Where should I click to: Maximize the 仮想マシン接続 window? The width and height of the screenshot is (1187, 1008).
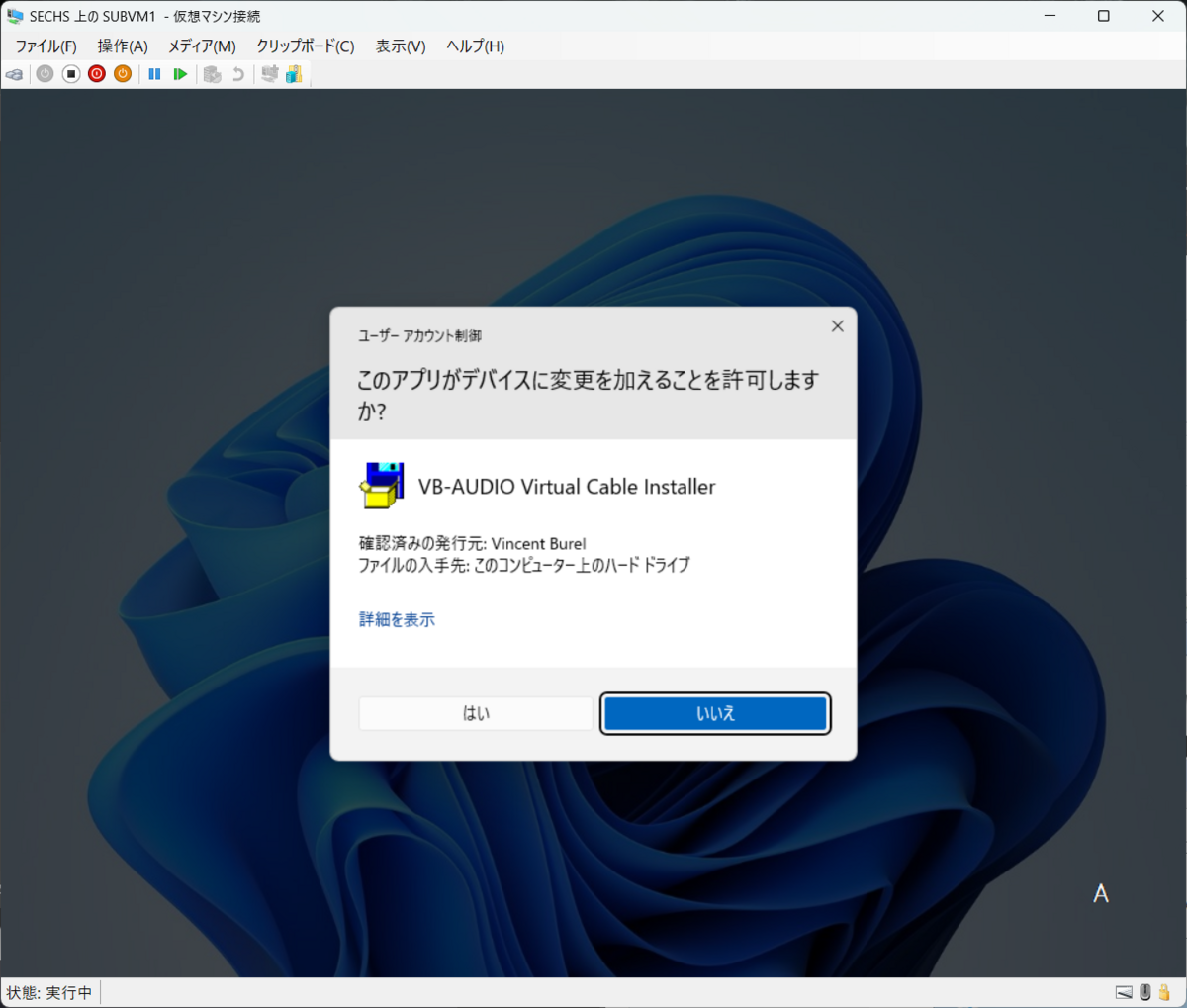coord(1104,16)
